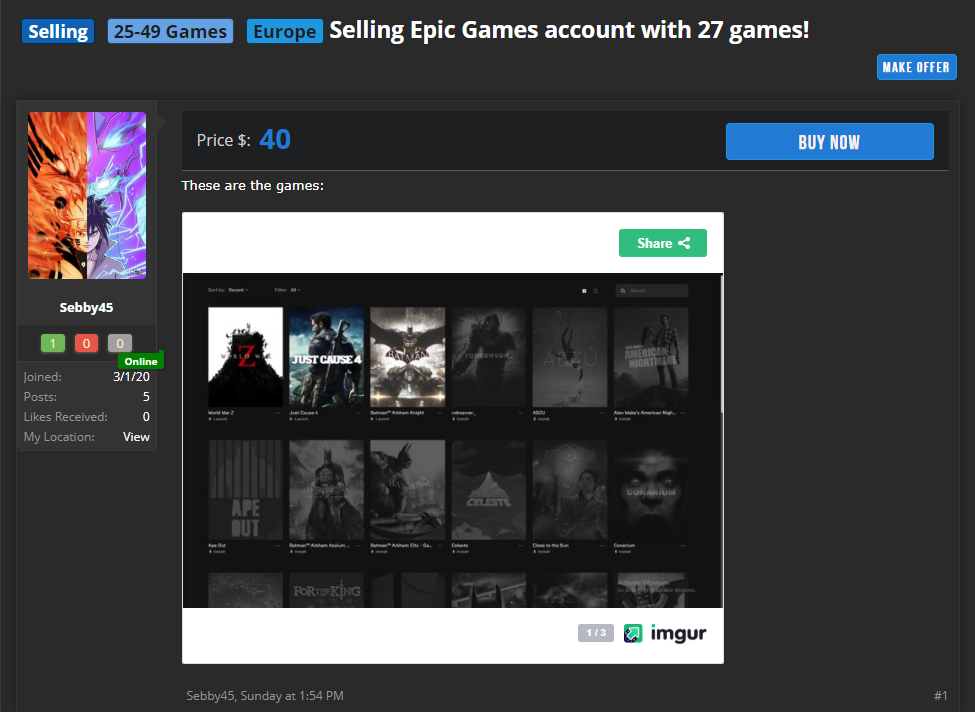This screenshot has height=712, width=975.
Task: Click Launch under World War Z
Action: (218, 419)
